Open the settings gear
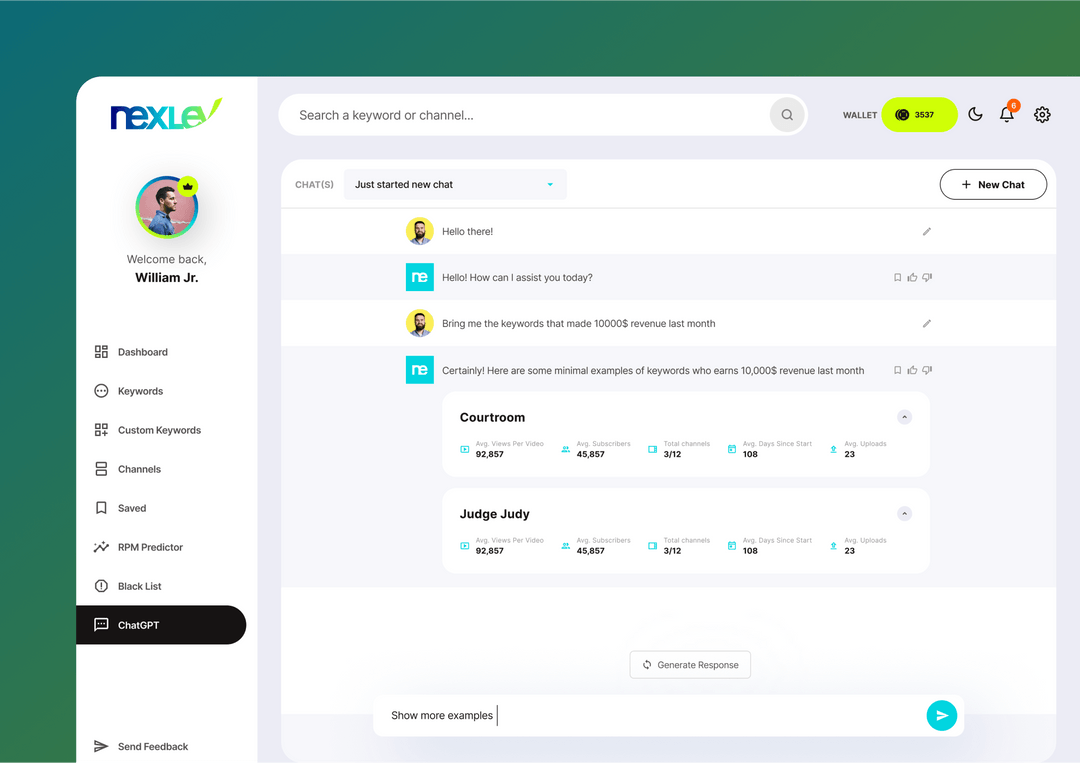The height and width of the screenshot is (763, 1080). [1042, 115]
